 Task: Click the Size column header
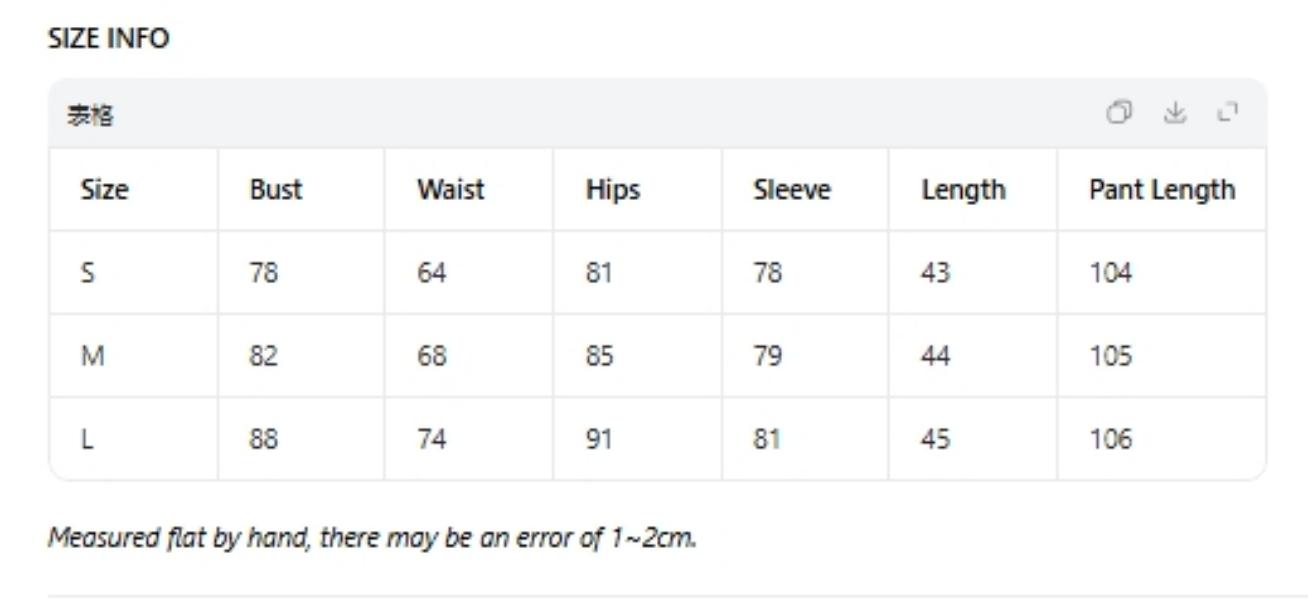click(104, 190)
